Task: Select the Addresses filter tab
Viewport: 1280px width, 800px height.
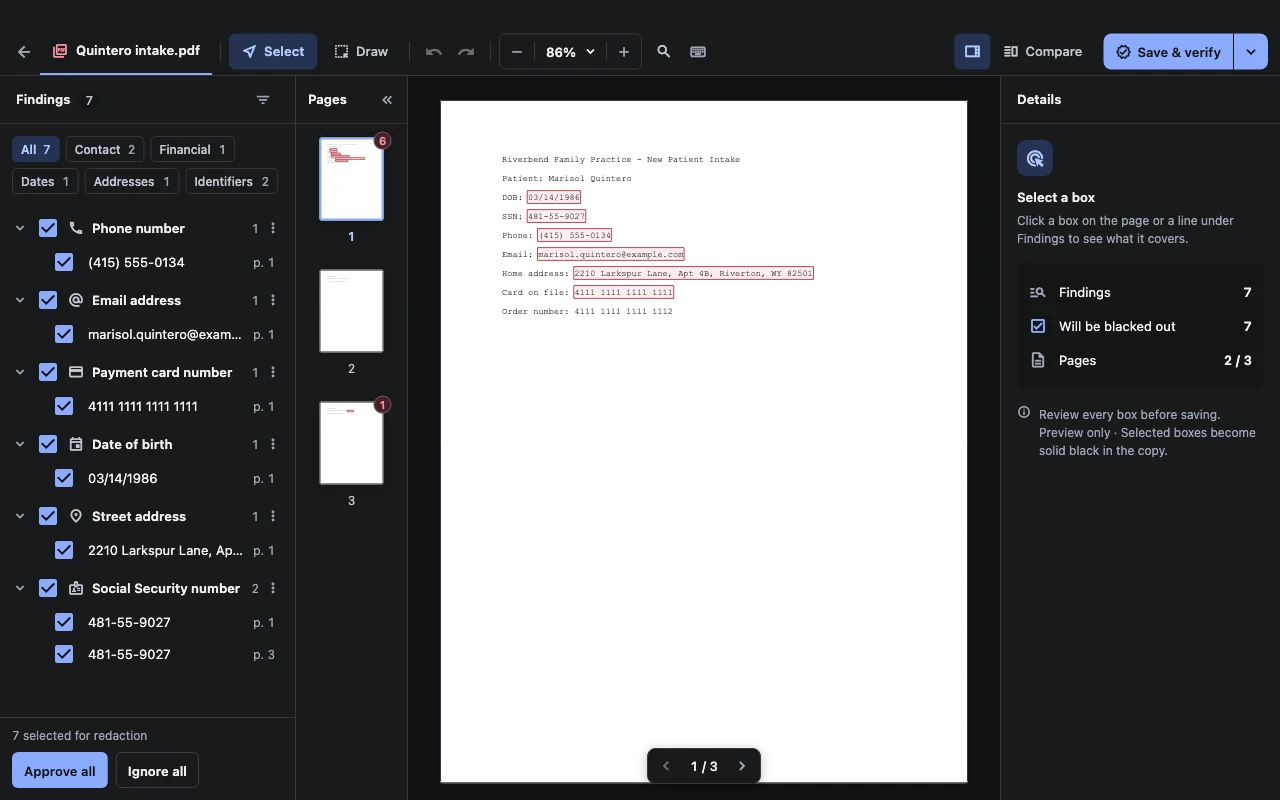Action: click(x=132, y=181)
